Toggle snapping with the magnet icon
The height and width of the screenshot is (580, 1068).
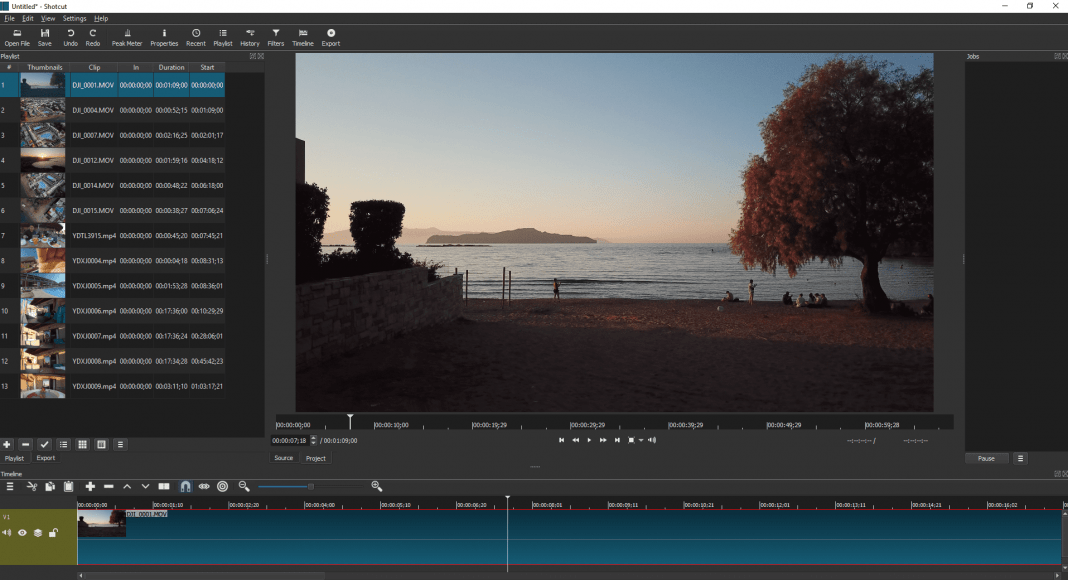click(x=185, y=486)
